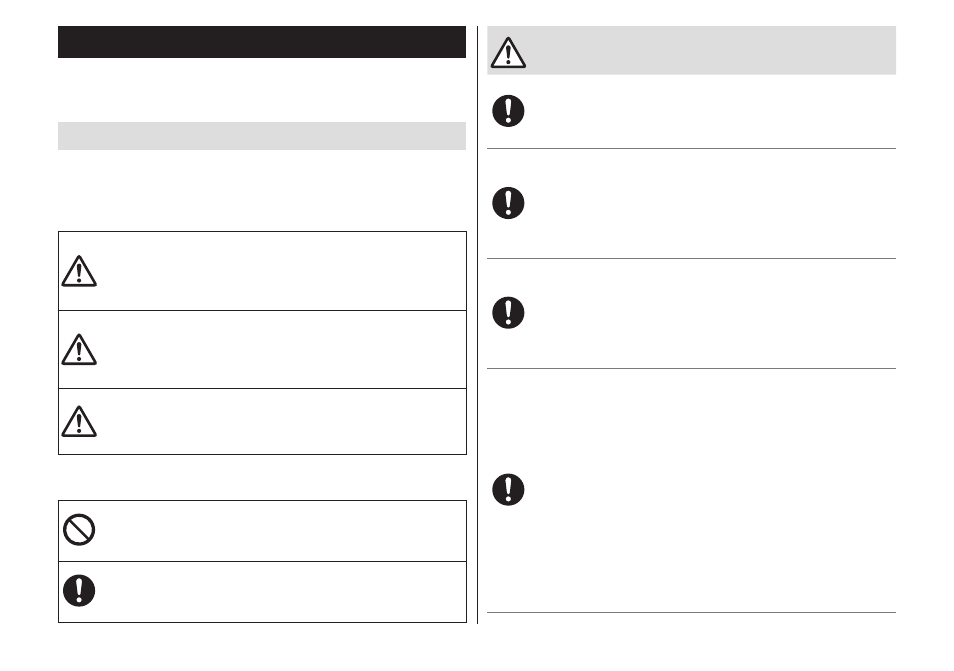Select the warning triangle in the second table row

pyautogui.click(x=79, y=349)
